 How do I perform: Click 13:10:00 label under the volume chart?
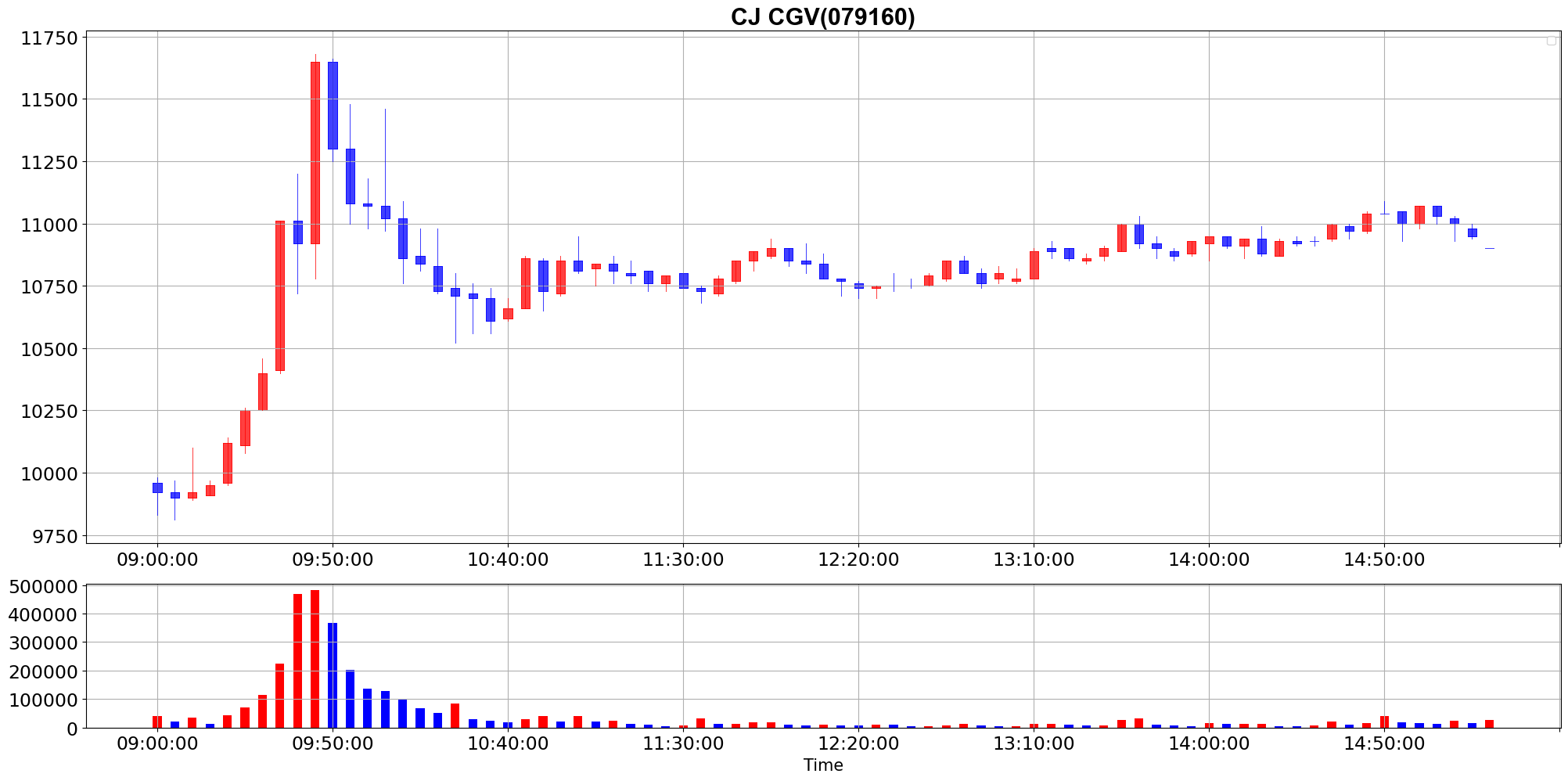coord(1034,743)
